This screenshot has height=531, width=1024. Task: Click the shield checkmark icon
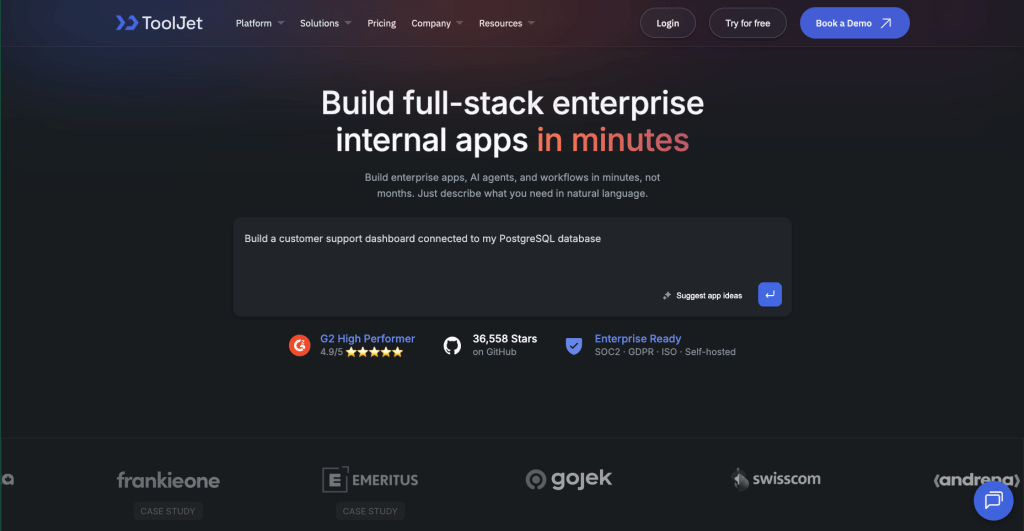coord(573,346)
